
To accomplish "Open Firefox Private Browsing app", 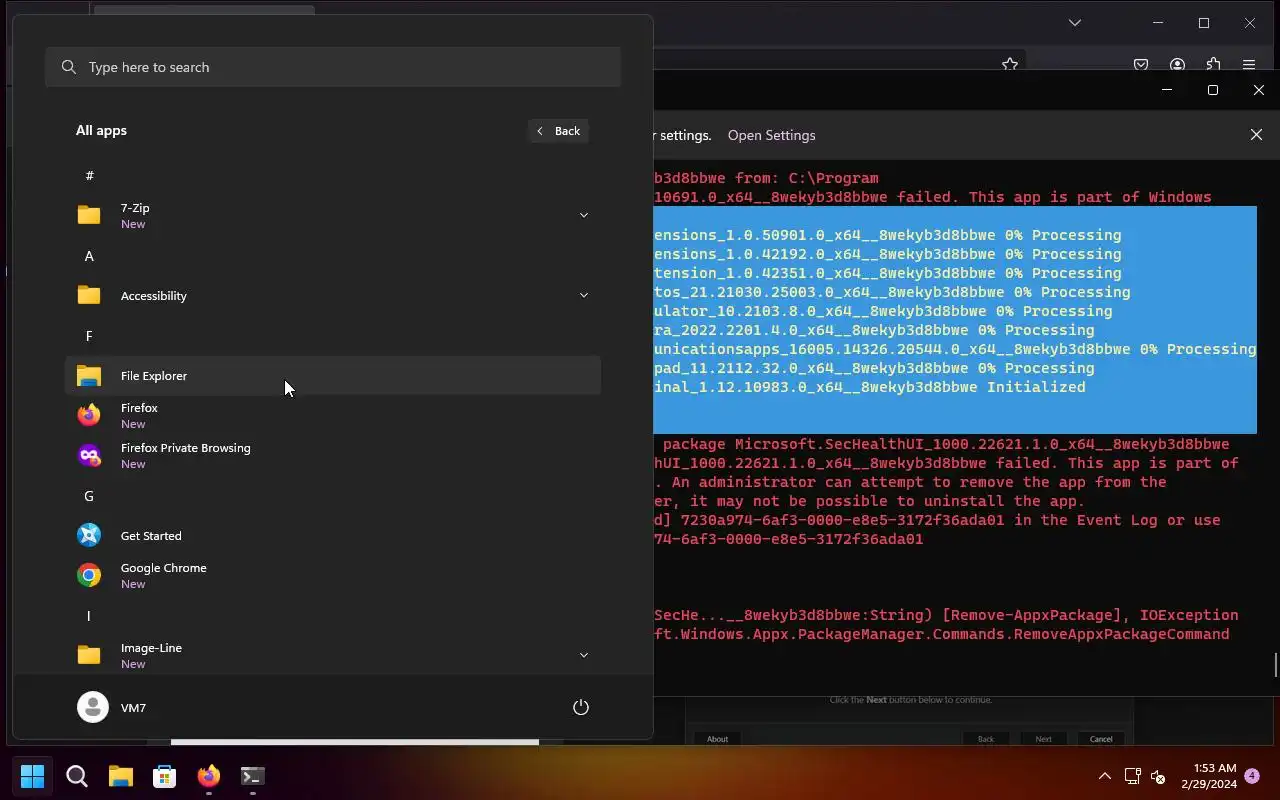I will (332, 455).
